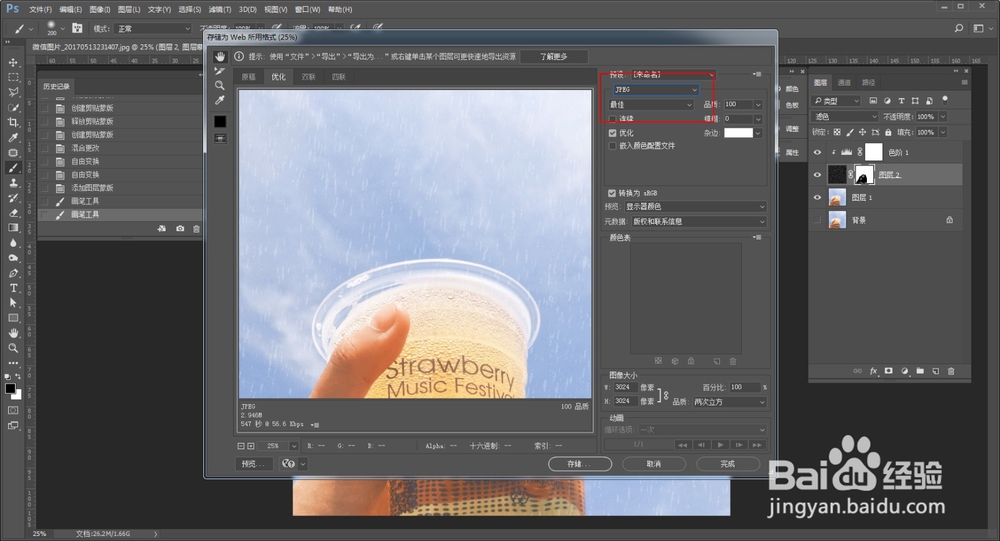1000x541 pixels.
Task: Click the 完成 done button
Action: (728, 464)
